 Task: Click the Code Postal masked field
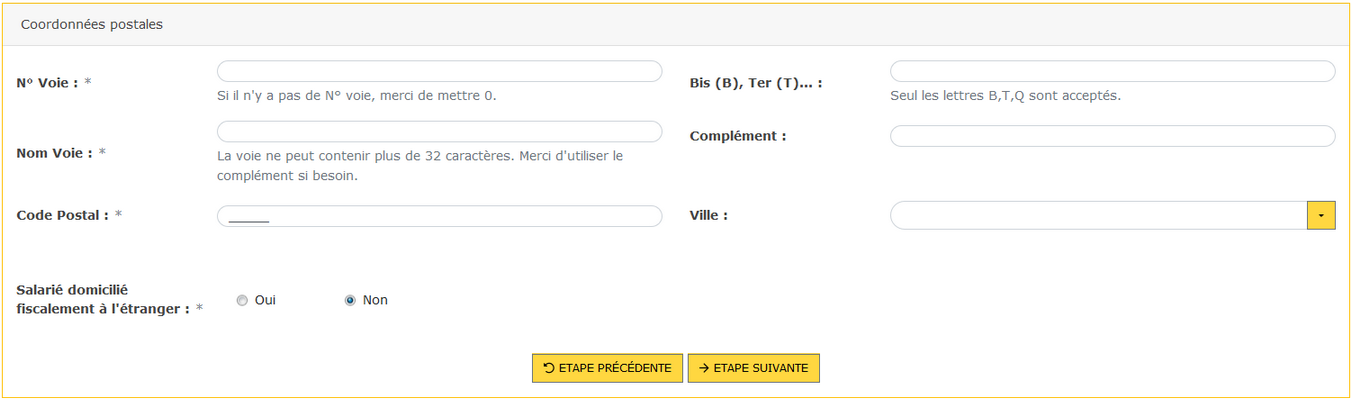[439, 216]
